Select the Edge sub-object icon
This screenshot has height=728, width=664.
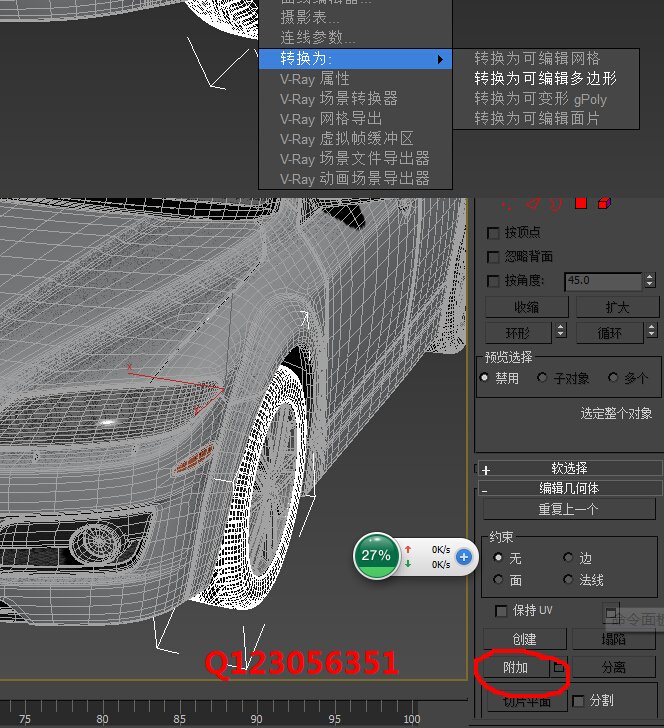[533, 203]
